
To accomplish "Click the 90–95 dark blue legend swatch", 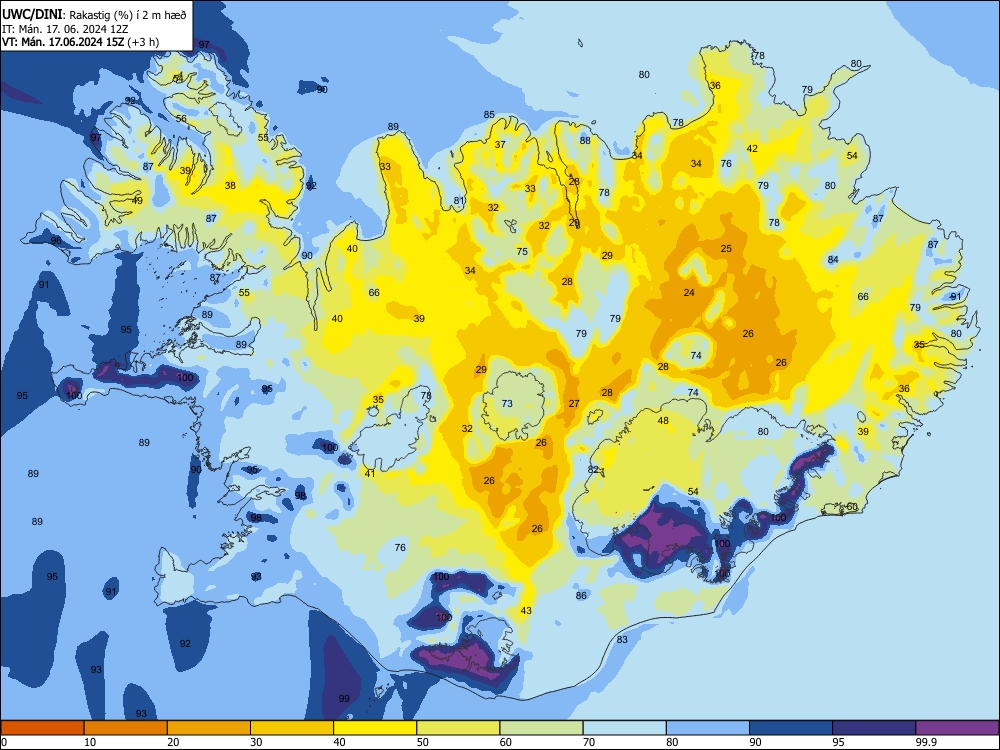I will [x=791, y=728].
